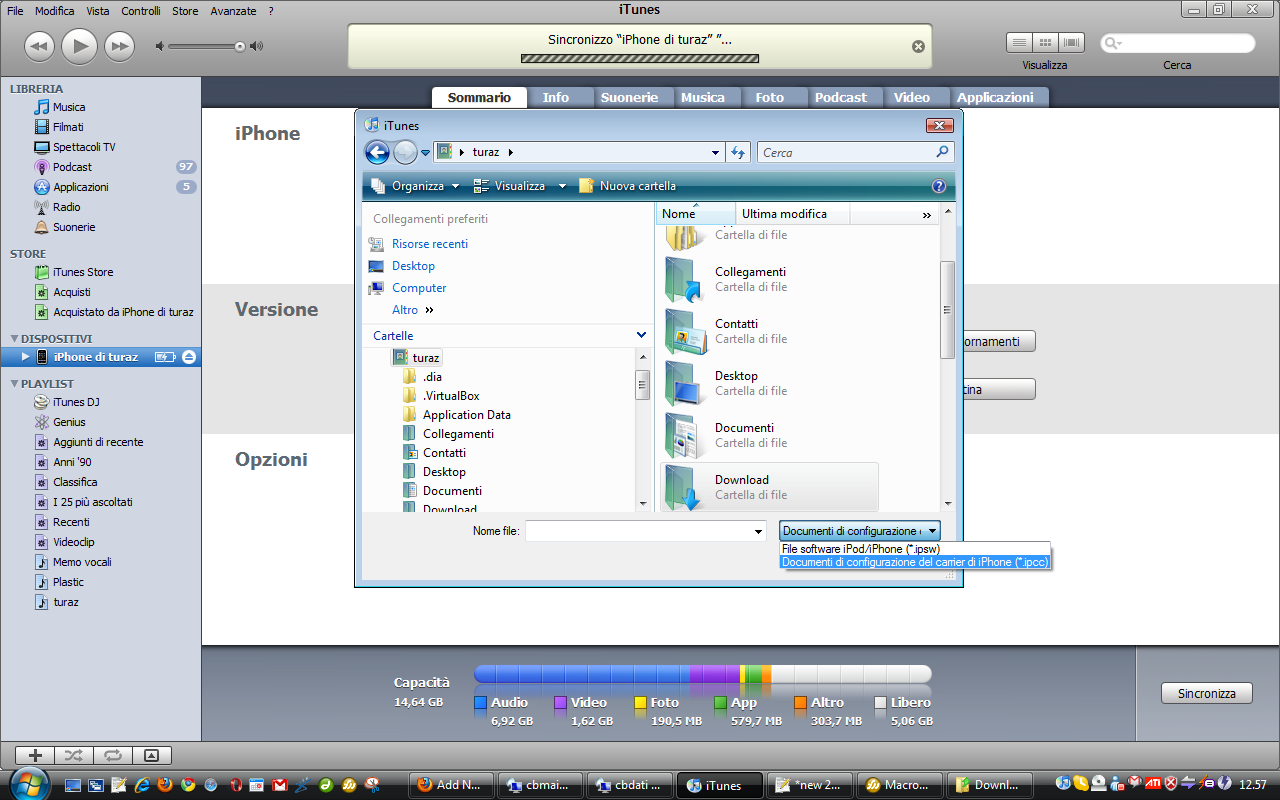Collapse the Cartelle folder pane
The height and width of the screenshot is (800, 1280).
tap(641, 336)
